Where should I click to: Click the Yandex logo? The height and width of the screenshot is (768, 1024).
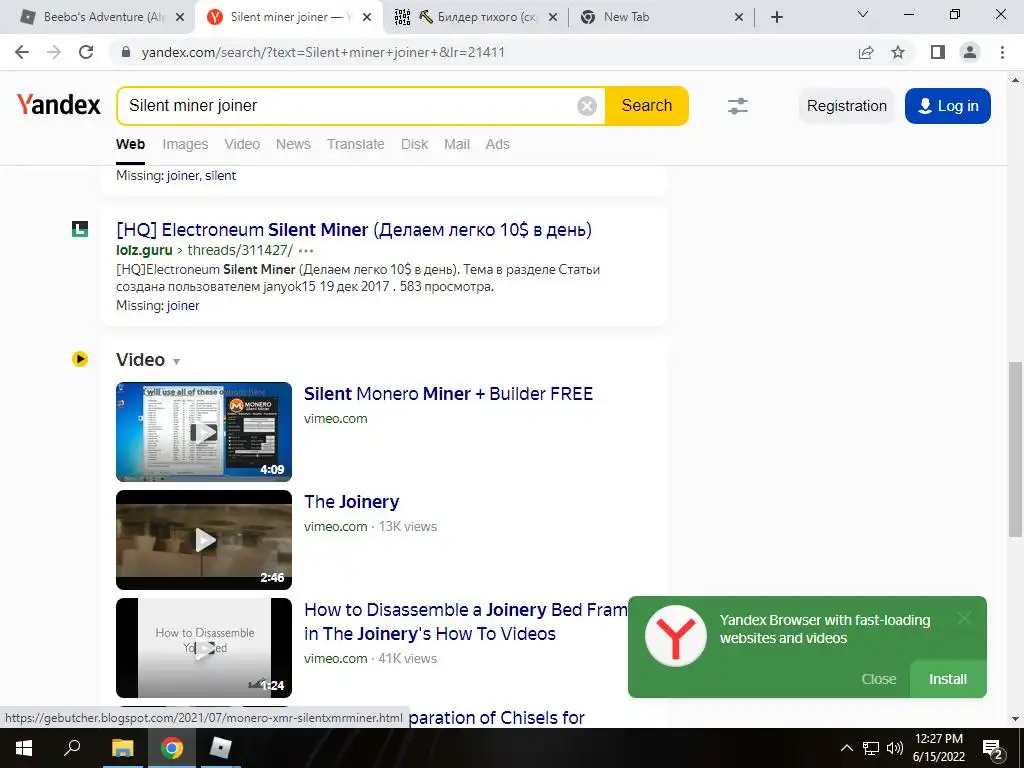tap(58, 104)
